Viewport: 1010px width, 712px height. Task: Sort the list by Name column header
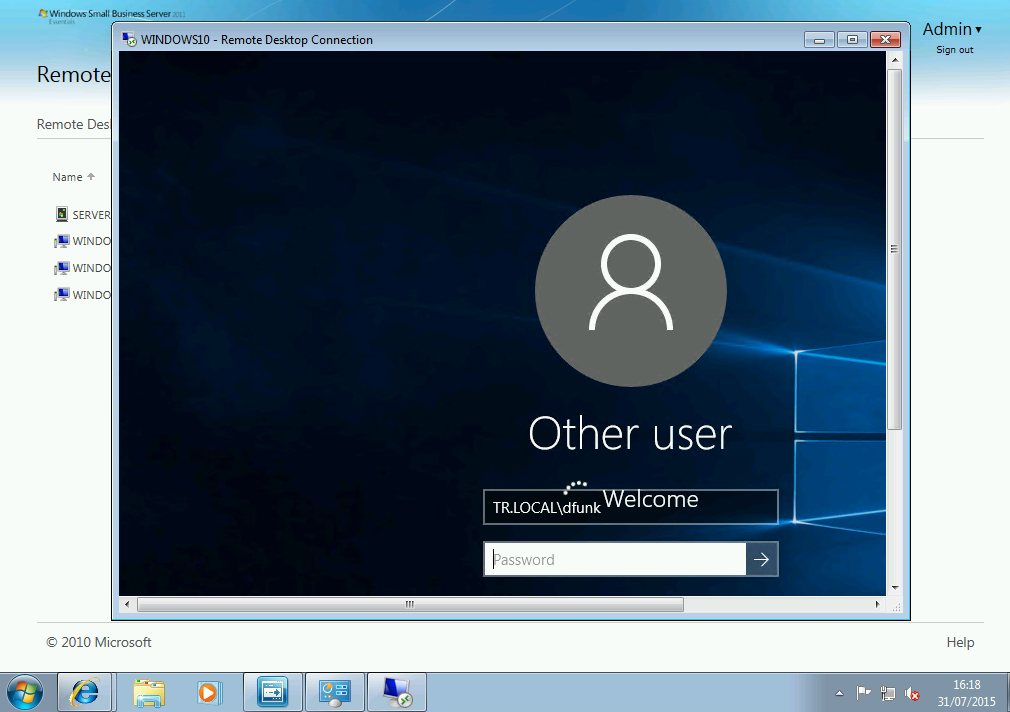pos(68,177)
